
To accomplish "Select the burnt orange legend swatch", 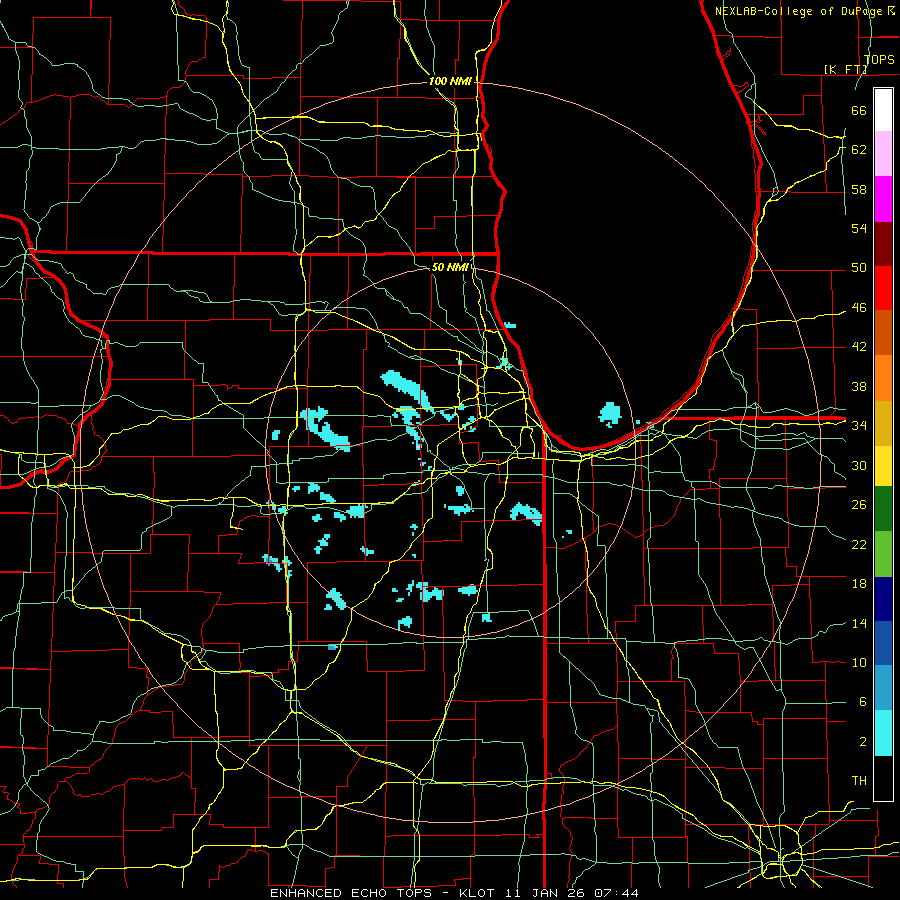I will [883, 332].
